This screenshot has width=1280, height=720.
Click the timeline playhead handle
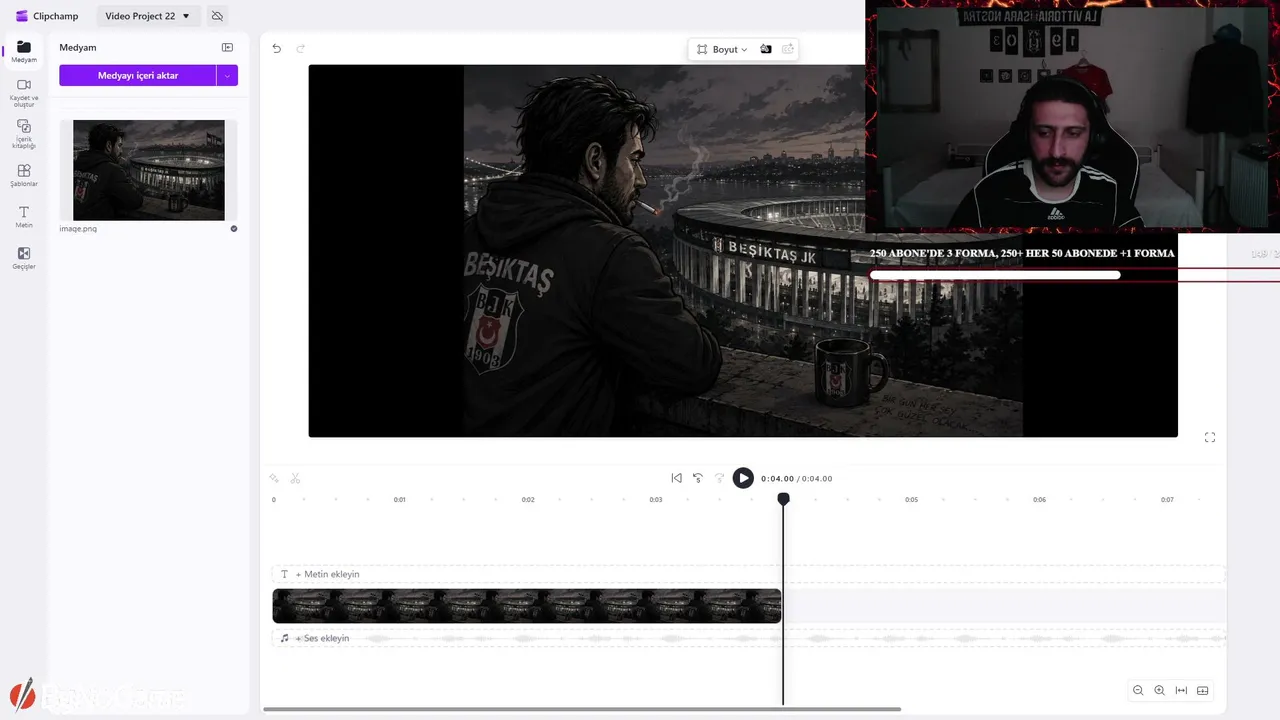[x=784, y=498]
